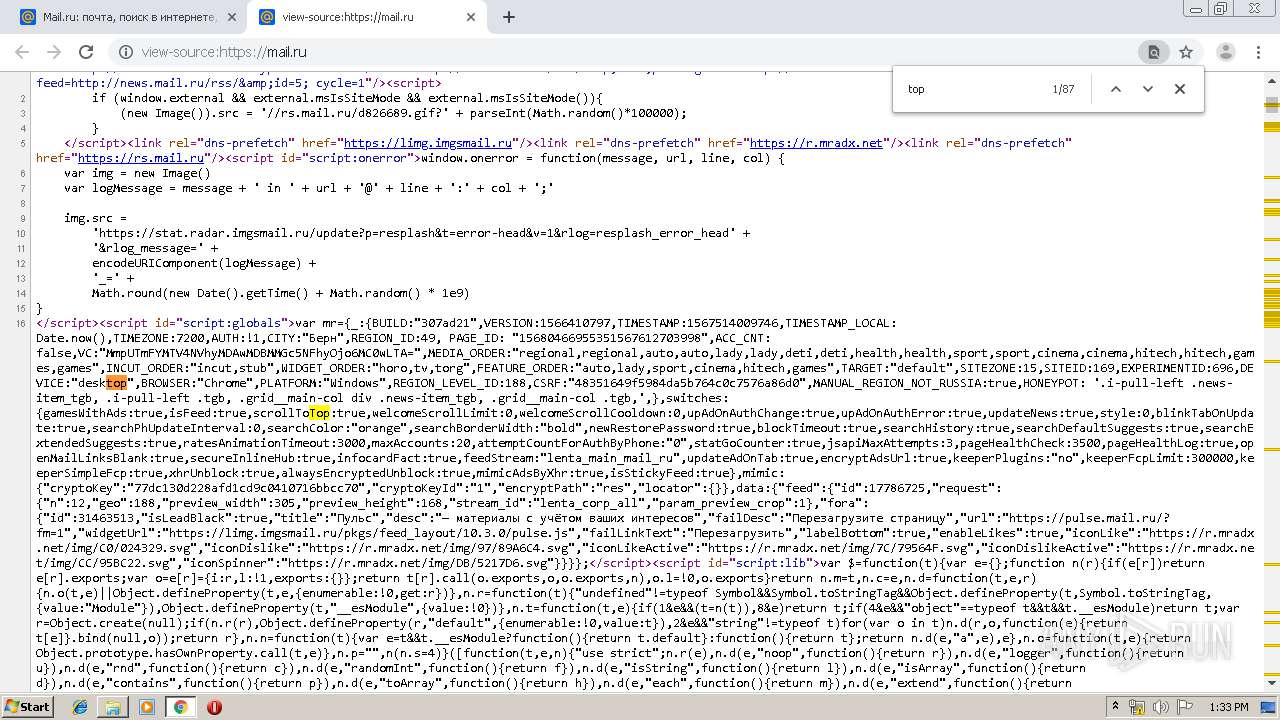Go back to the previous page
1280x720 pixels.
pyautogui.click(x=22, y=52)
